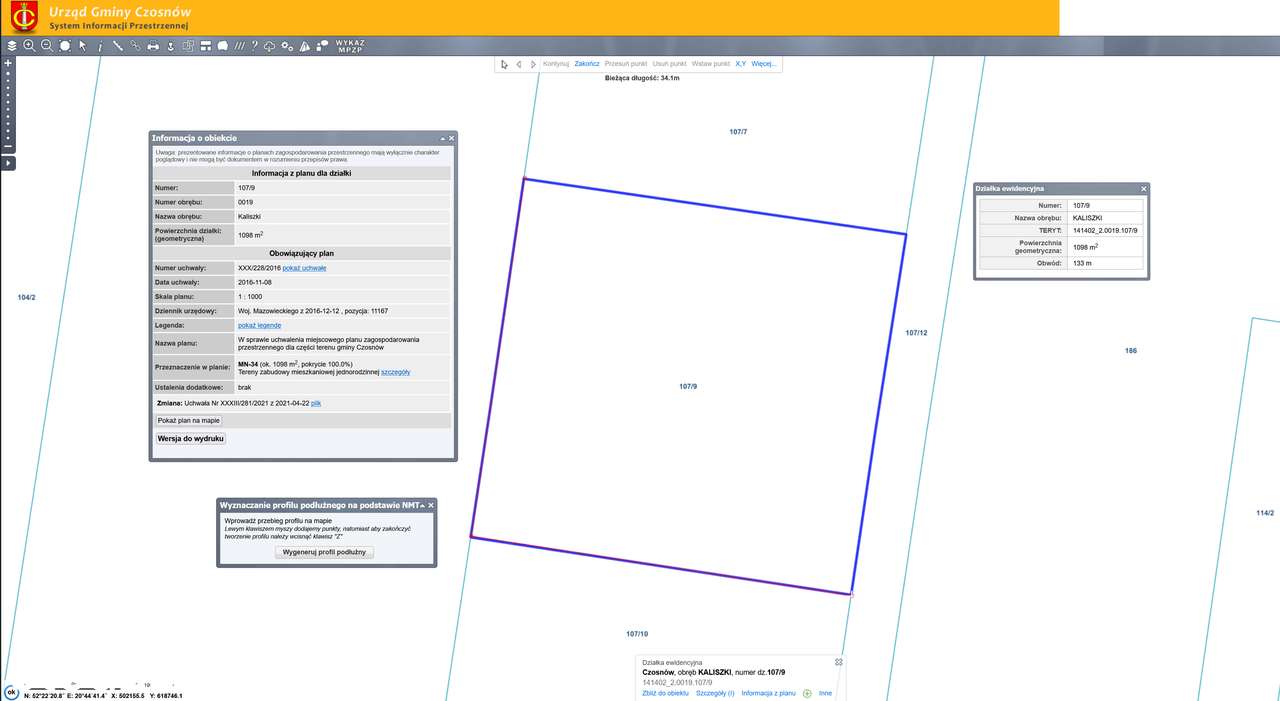Click 'pokaż uchwałę' link
1280x701 pixels.
(304, 268)
